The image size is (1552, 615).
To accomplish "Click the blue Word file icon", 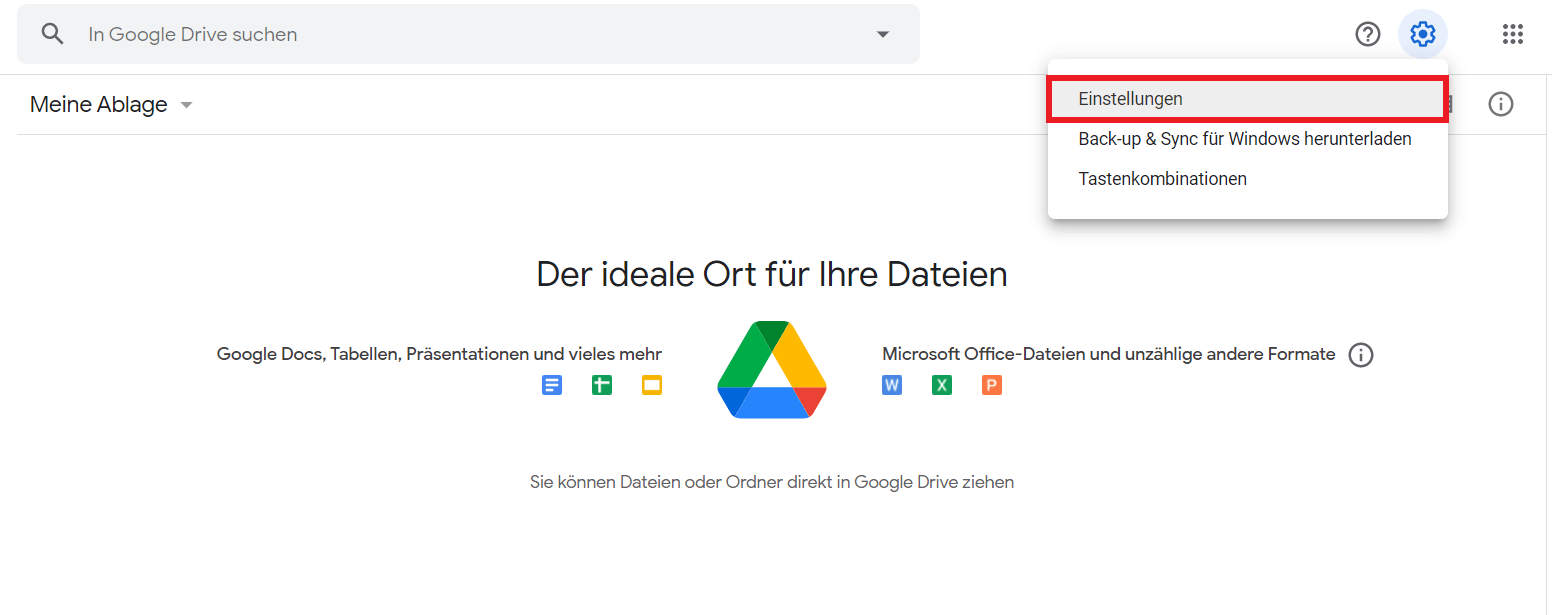I will click(x=892, y=385).
